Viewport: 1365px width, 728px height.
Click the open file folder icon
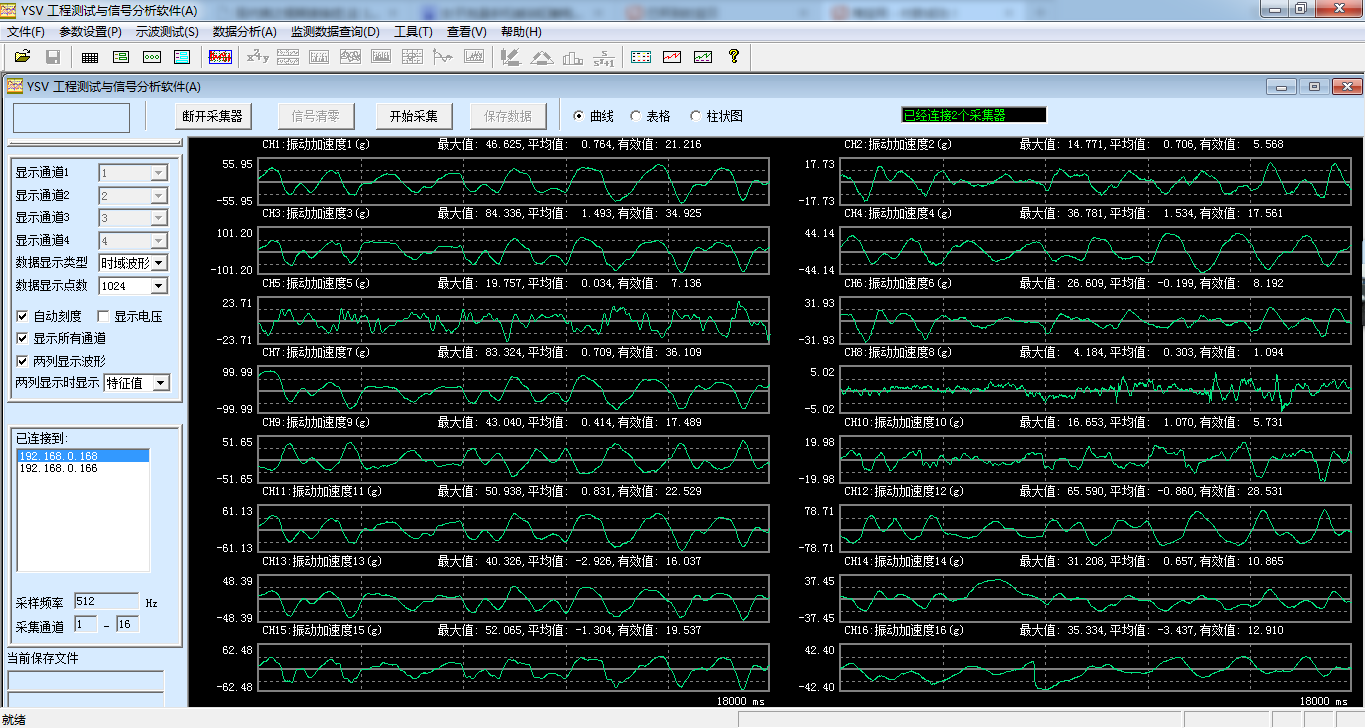click(x=22, y=57)
